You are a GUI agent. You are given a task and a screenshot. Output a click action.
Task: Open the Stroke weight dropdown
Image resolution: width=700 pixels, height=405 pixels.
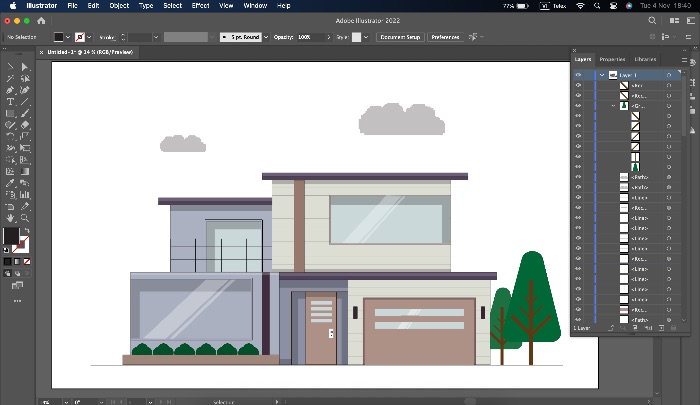point(156,37)
